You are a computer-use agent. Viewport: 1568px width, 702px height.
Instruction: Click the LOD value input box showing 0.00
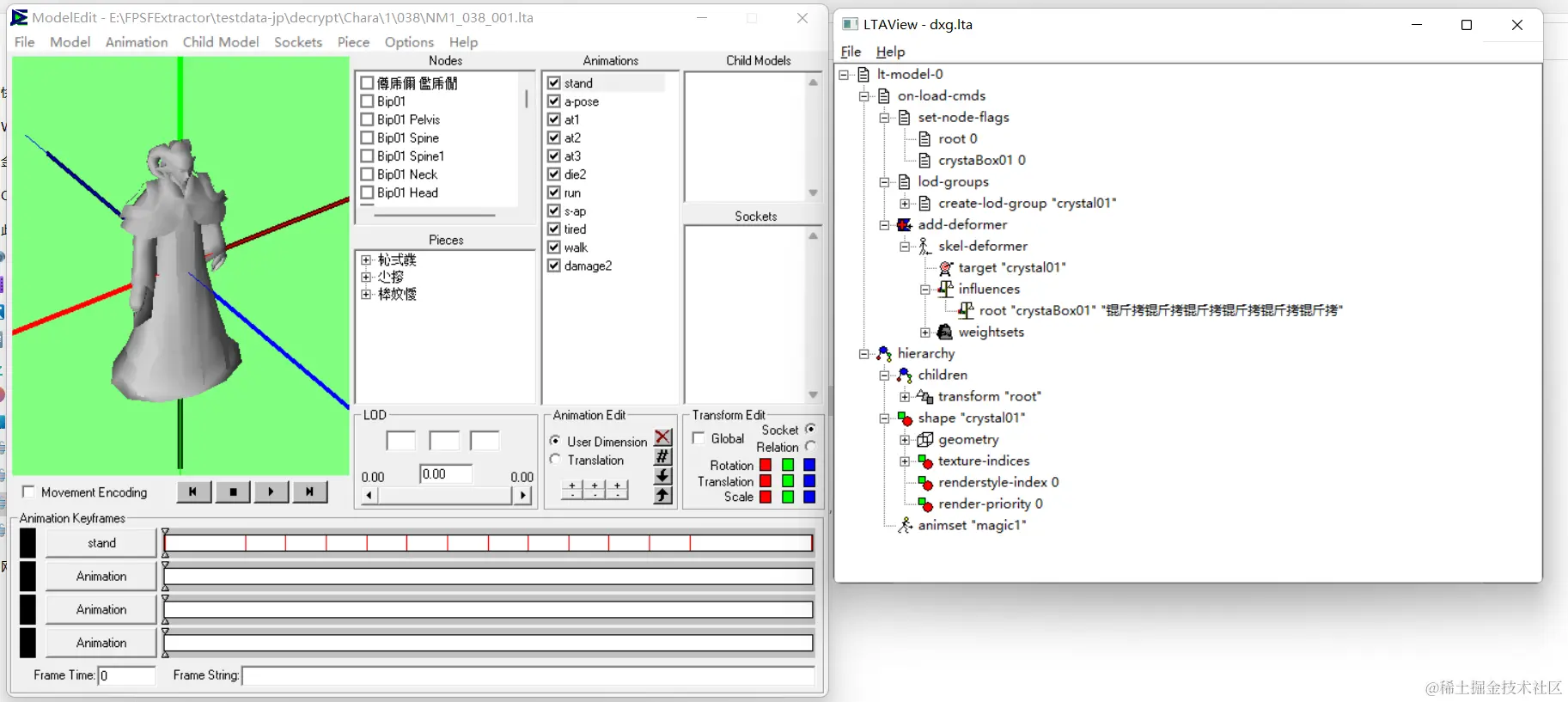[446, 474]
